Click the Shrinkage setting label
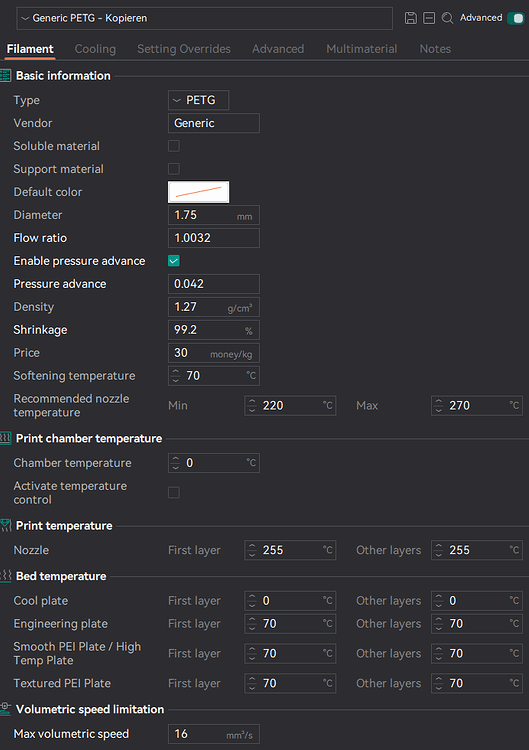529x750 pixels. coord(40,330)
